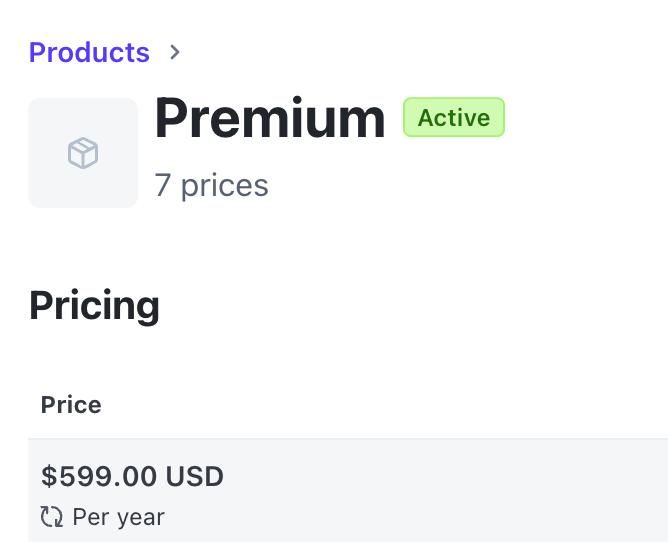668x542 pixels.
Task: Click the breadcrumb chevron after Products
Action: tap(175, 52)
